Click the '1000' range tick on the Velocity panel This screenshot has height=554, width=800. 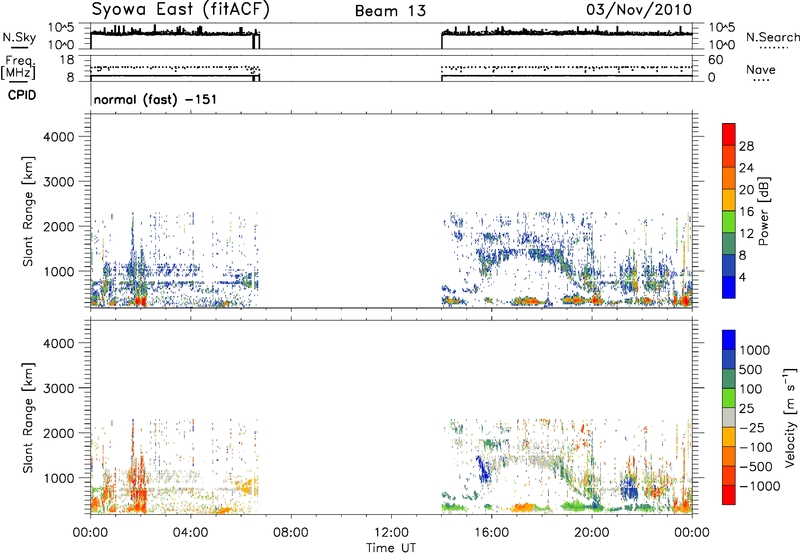coord(59,478)
